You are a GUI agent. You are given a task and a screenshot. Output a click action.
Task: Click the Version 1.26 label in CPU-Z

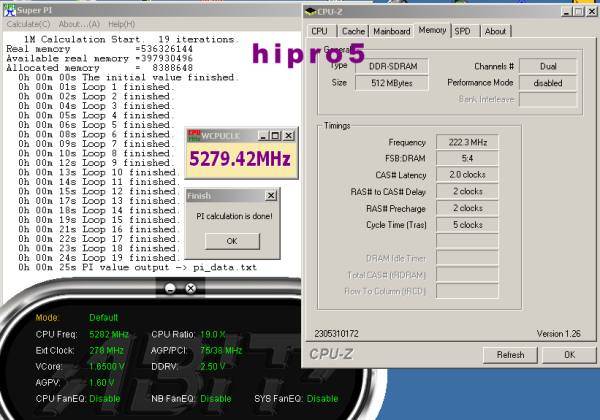click(x=558, y=334)
